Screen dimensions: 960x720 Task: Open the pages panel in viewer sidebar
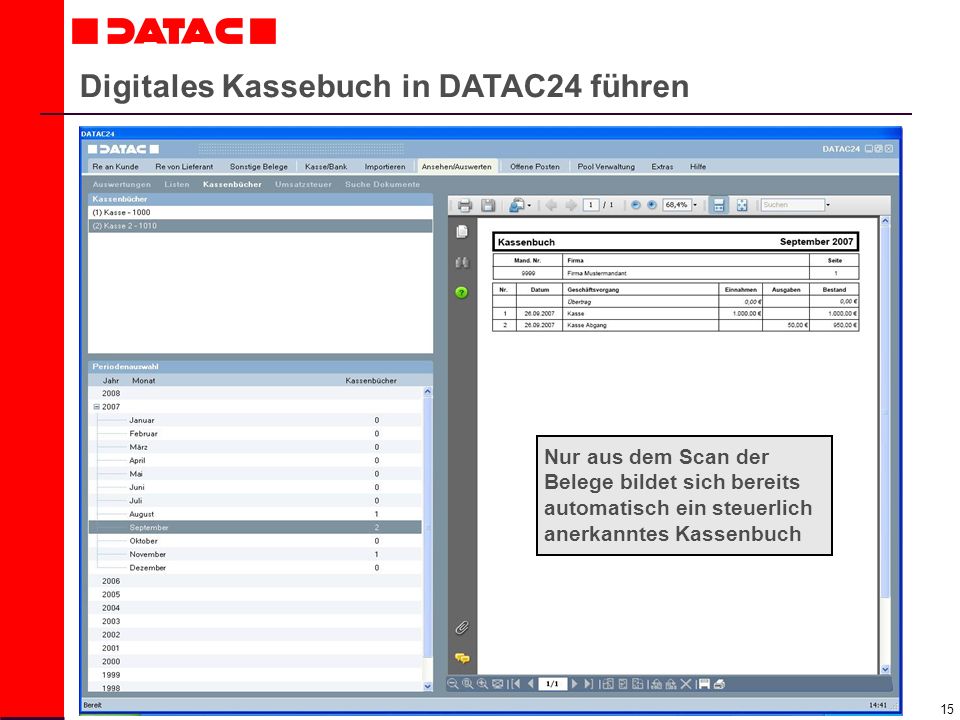click(x=462, y=231)
